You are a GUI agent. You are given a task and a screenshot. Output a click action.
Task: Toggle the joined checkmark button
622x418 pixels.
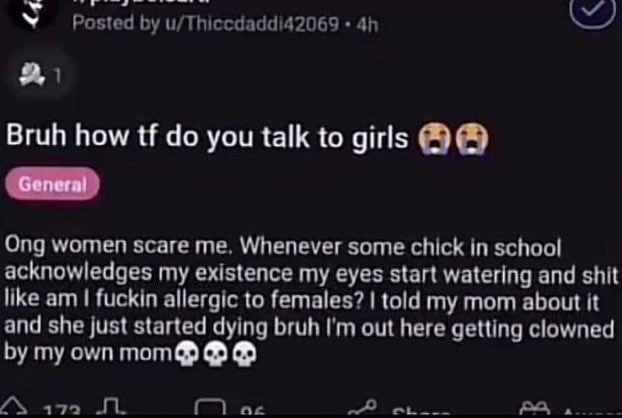[x=593, y=13]
